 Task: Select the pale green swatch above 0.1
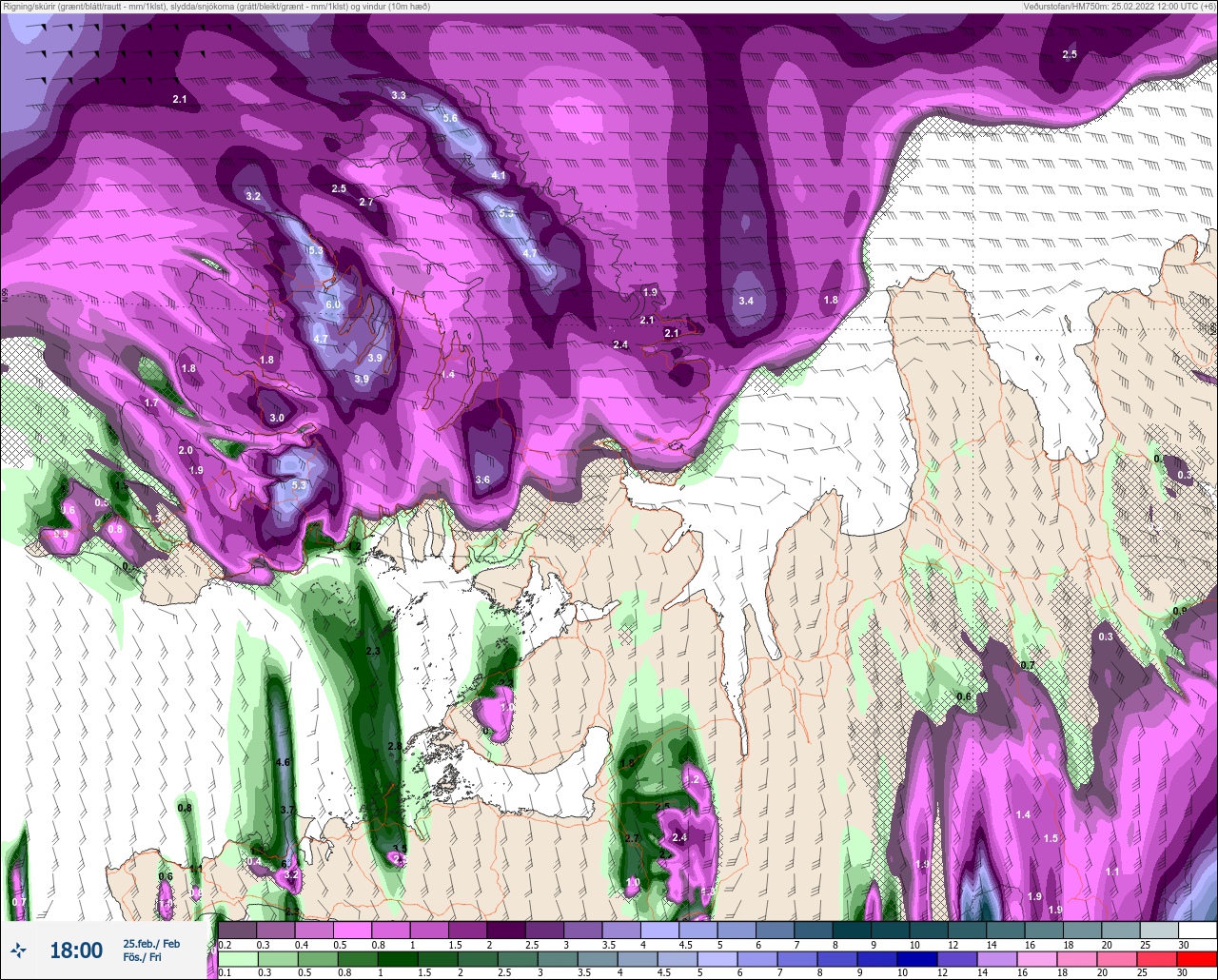coord(237,958)
